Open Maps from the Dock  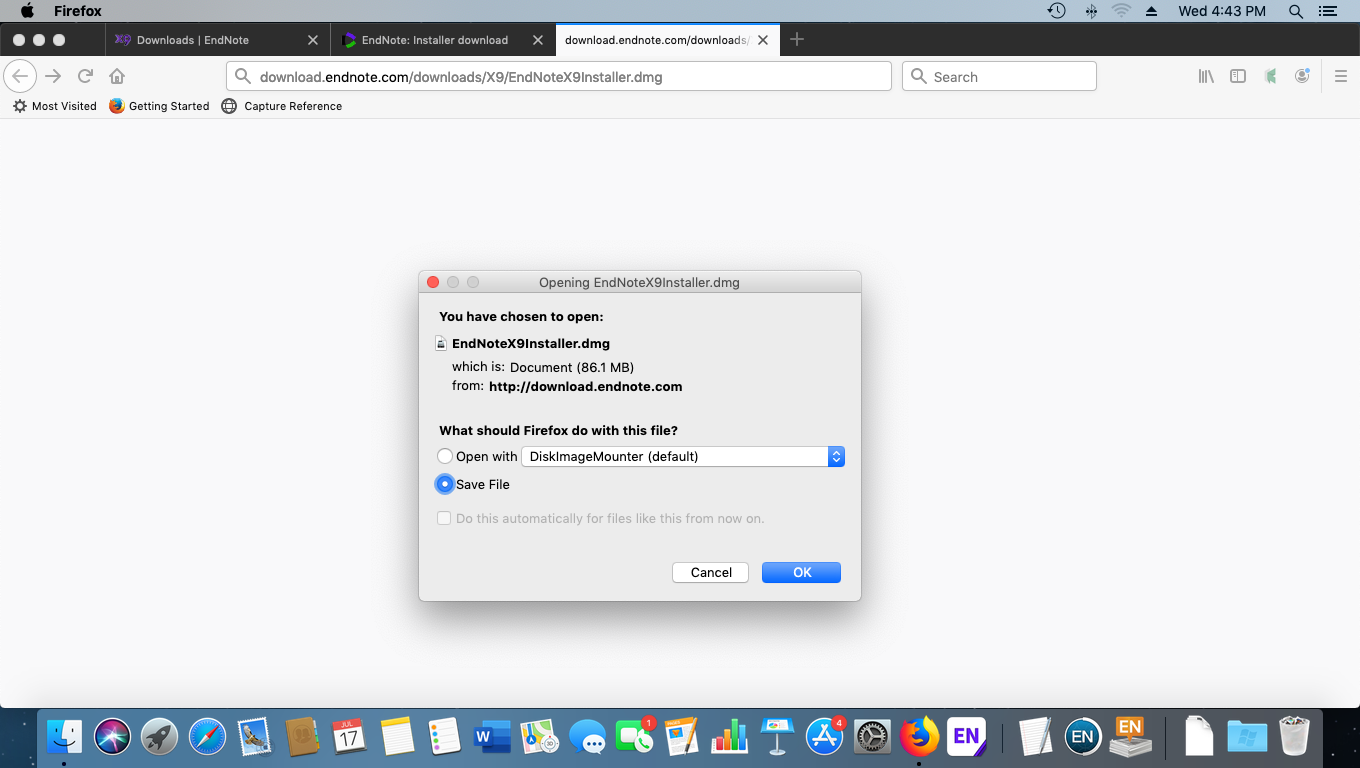[540, 738]
